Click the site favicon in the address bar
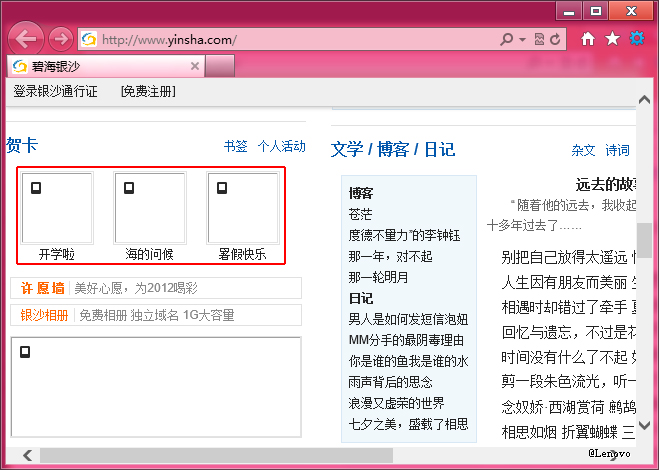Image resolution: width=659 pixels, height=470 pixels. coord(89,40)
